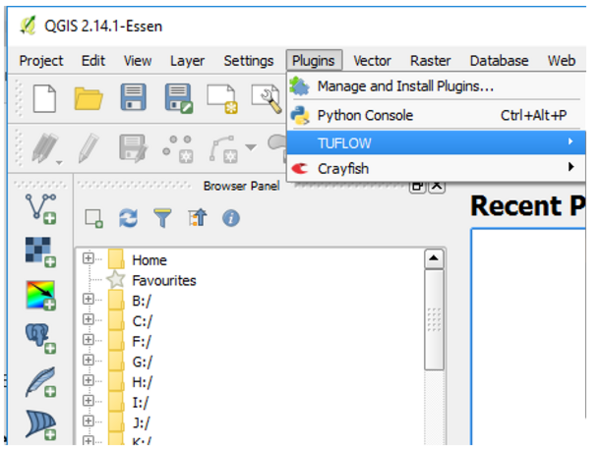The image size is (600, 450).
Task: Click the browser panel scrollbar up arrow
Action: (x=433, y=258)
